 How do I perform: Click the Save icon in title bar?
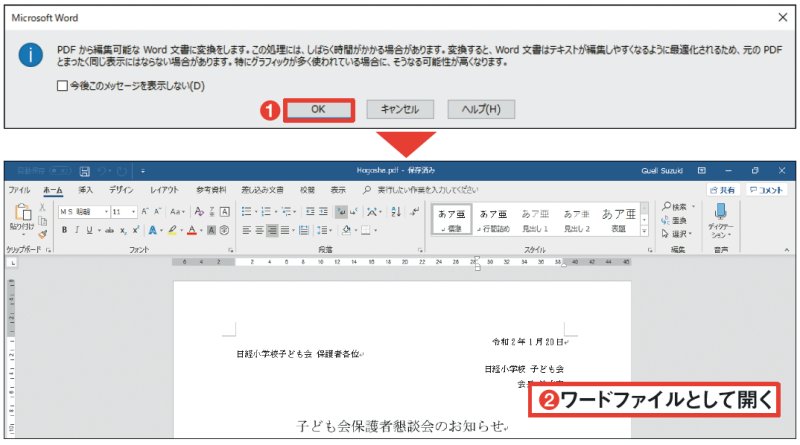pos(84,171)
